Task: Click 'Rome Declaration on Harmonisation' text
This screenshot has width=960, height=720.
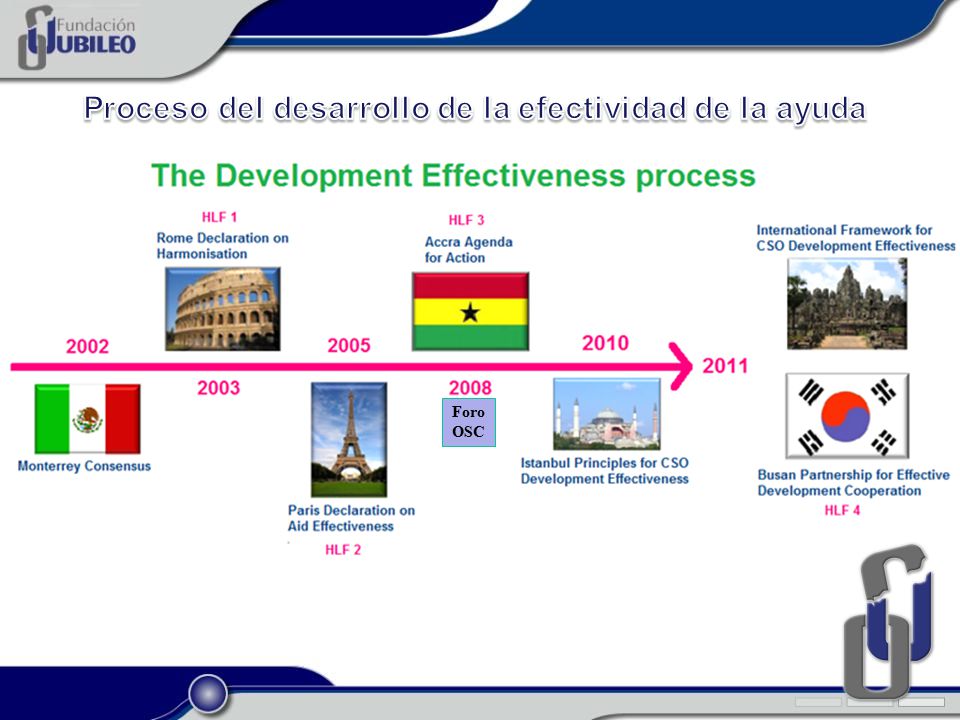Action: [222, 246]
